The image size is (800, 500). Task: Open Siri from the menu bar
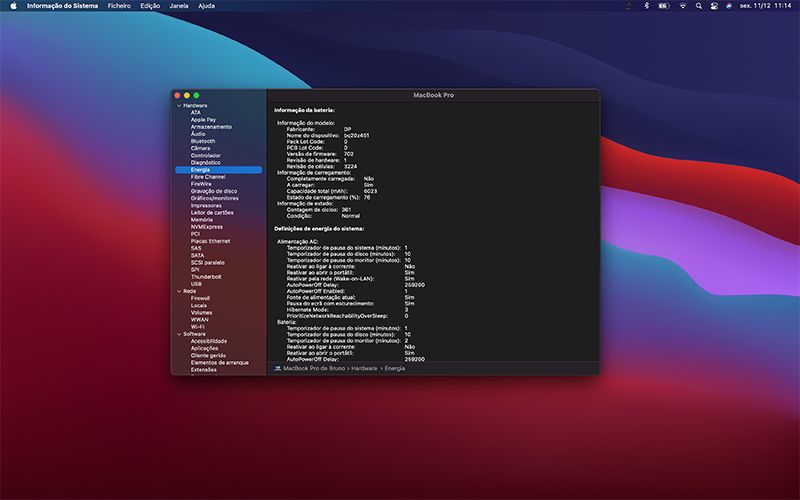729,6
